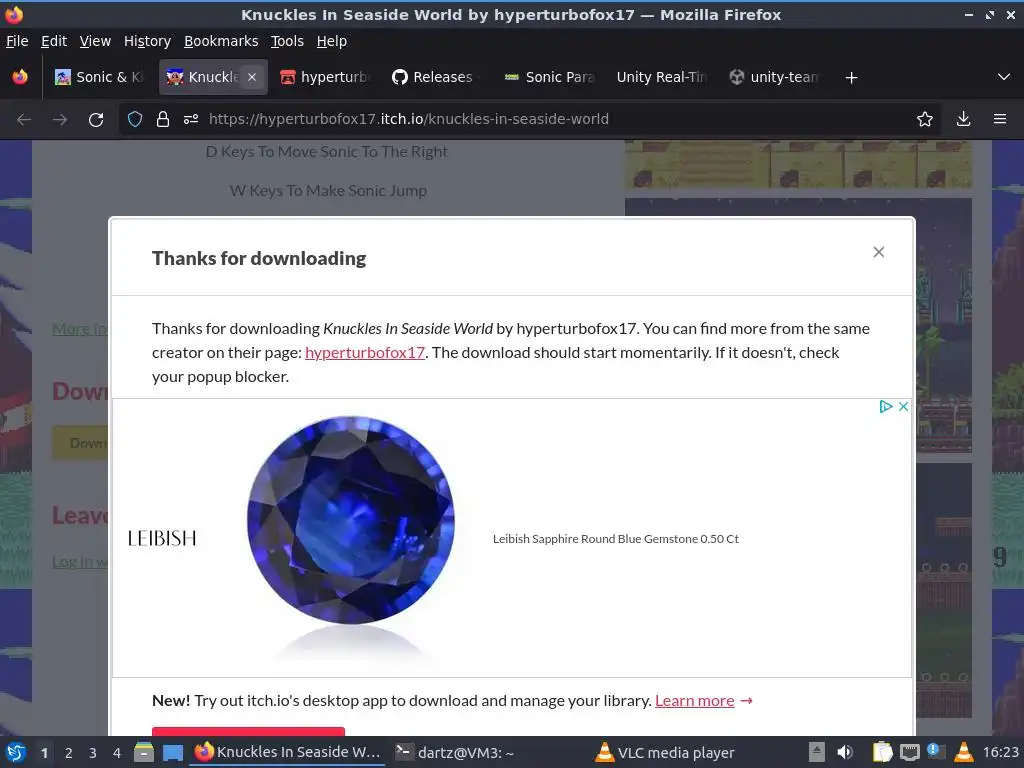
Task: Open the volume speaker tray icon
Action: [x=845, y=752]
